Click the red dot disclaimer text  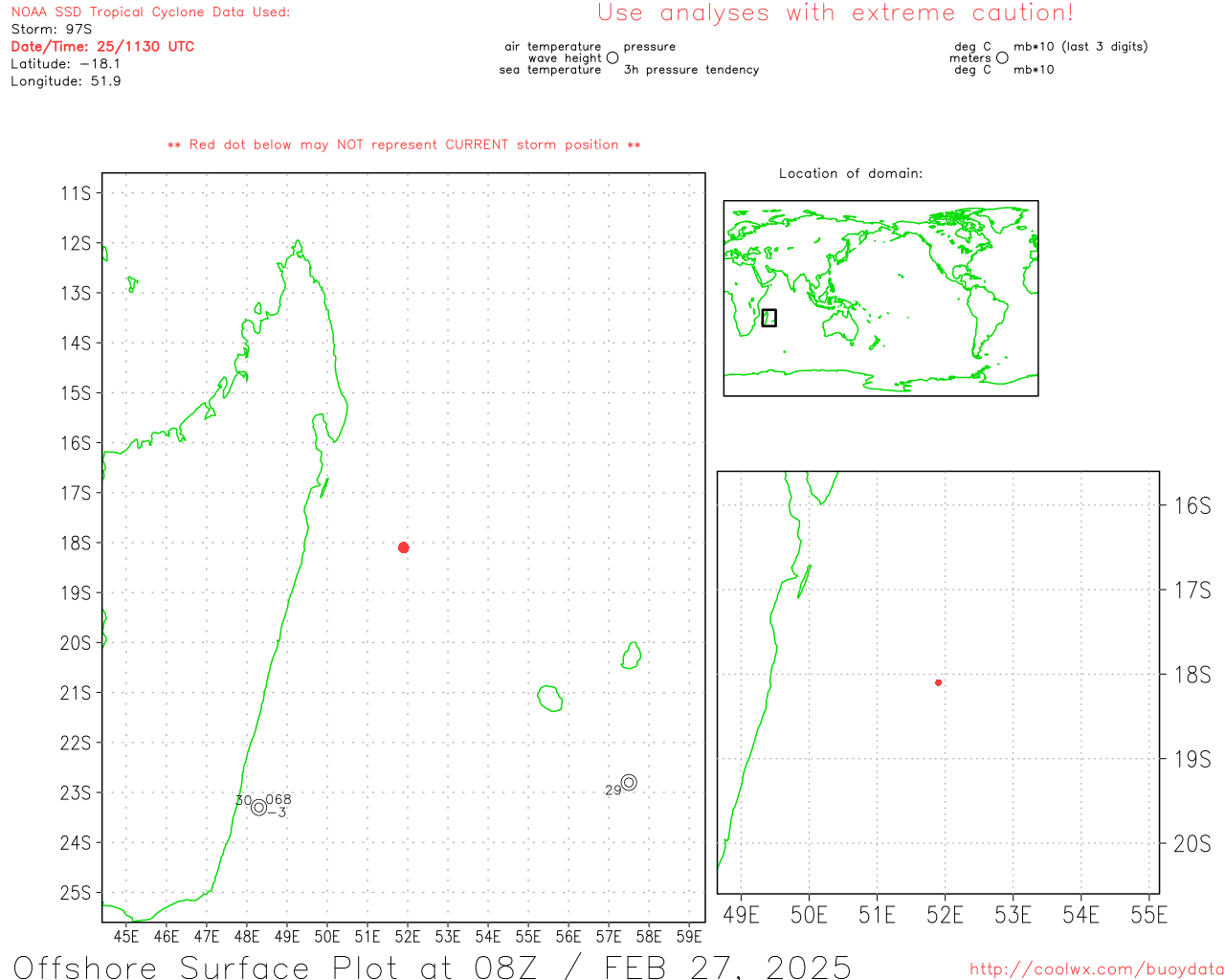[x=404, y=145]
